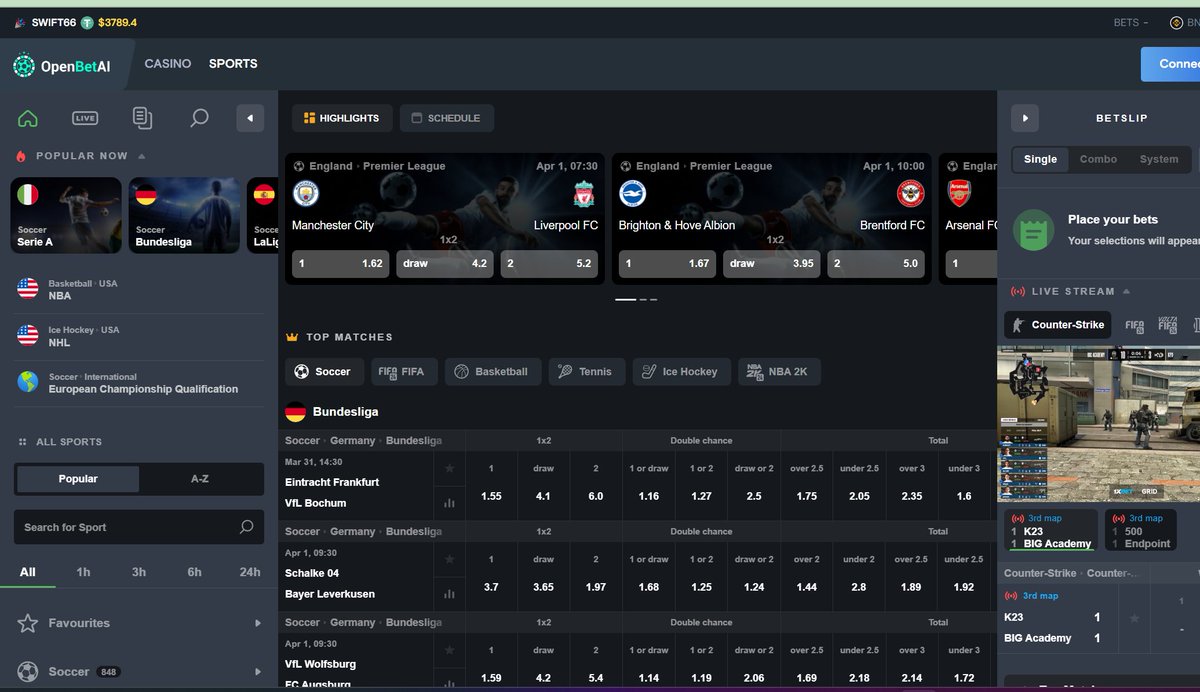This screenshot has height=692, width=1200.
Task: Click the Manchester City club badge
Action: (306, 193)
